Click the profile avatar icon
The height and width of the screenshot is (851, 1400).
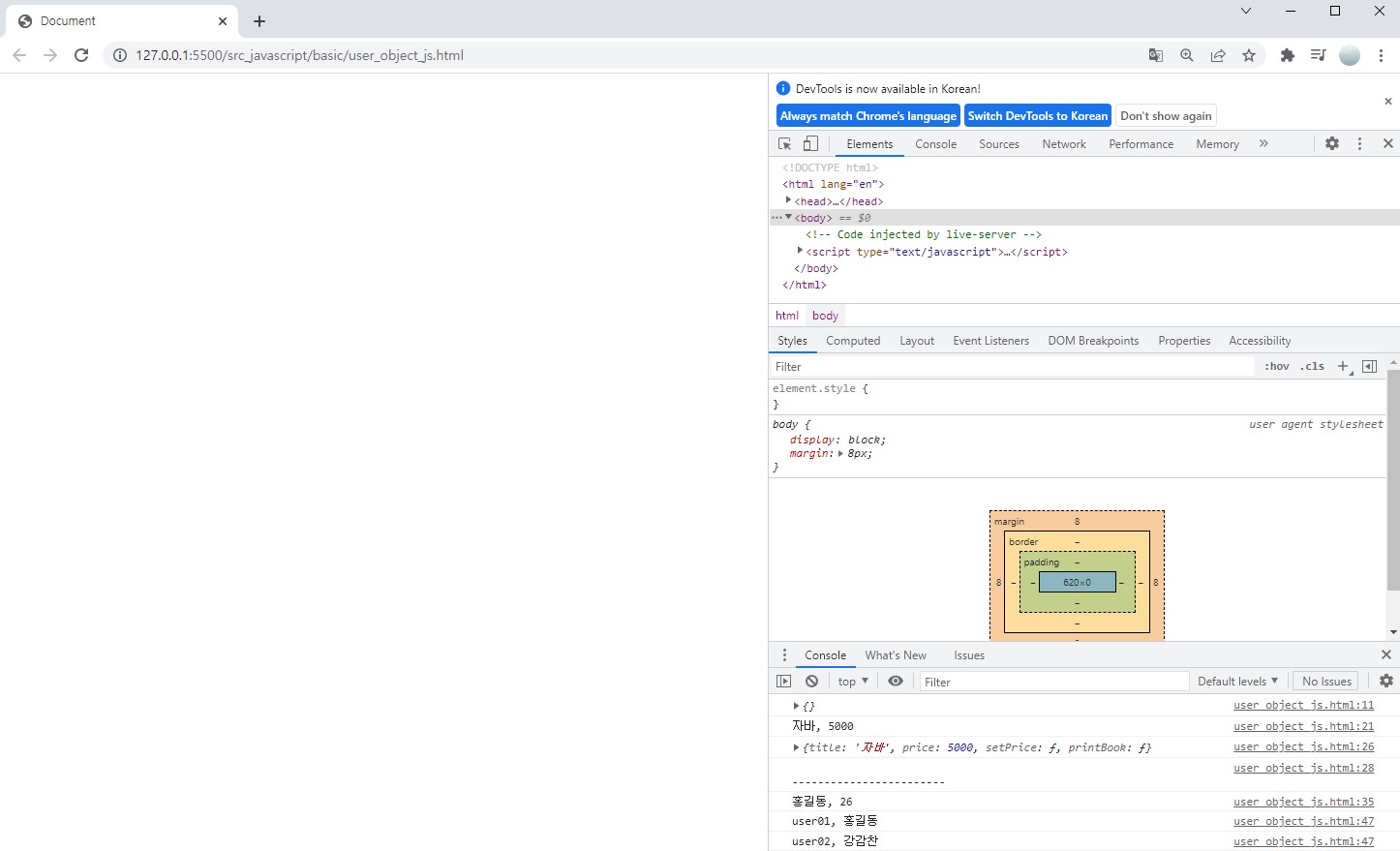click(1350, 55)
